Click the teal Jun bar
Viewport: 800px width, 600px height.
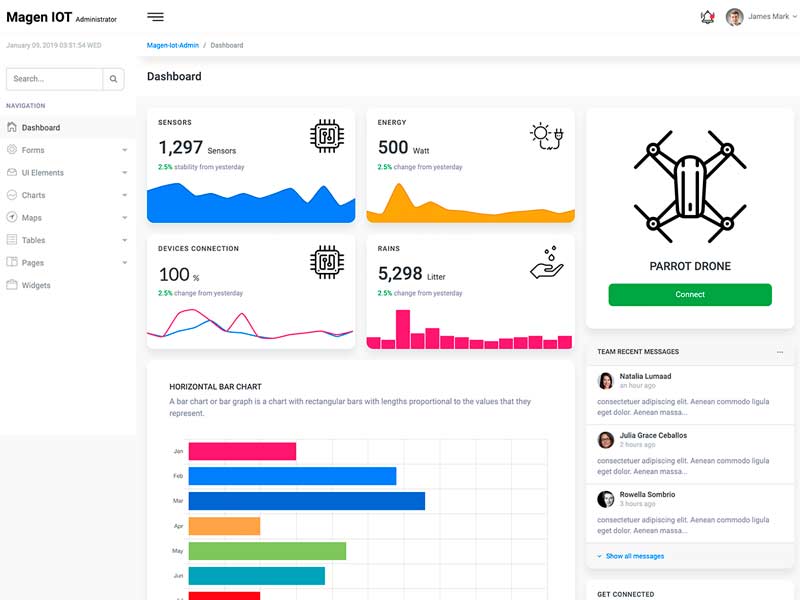257,576
